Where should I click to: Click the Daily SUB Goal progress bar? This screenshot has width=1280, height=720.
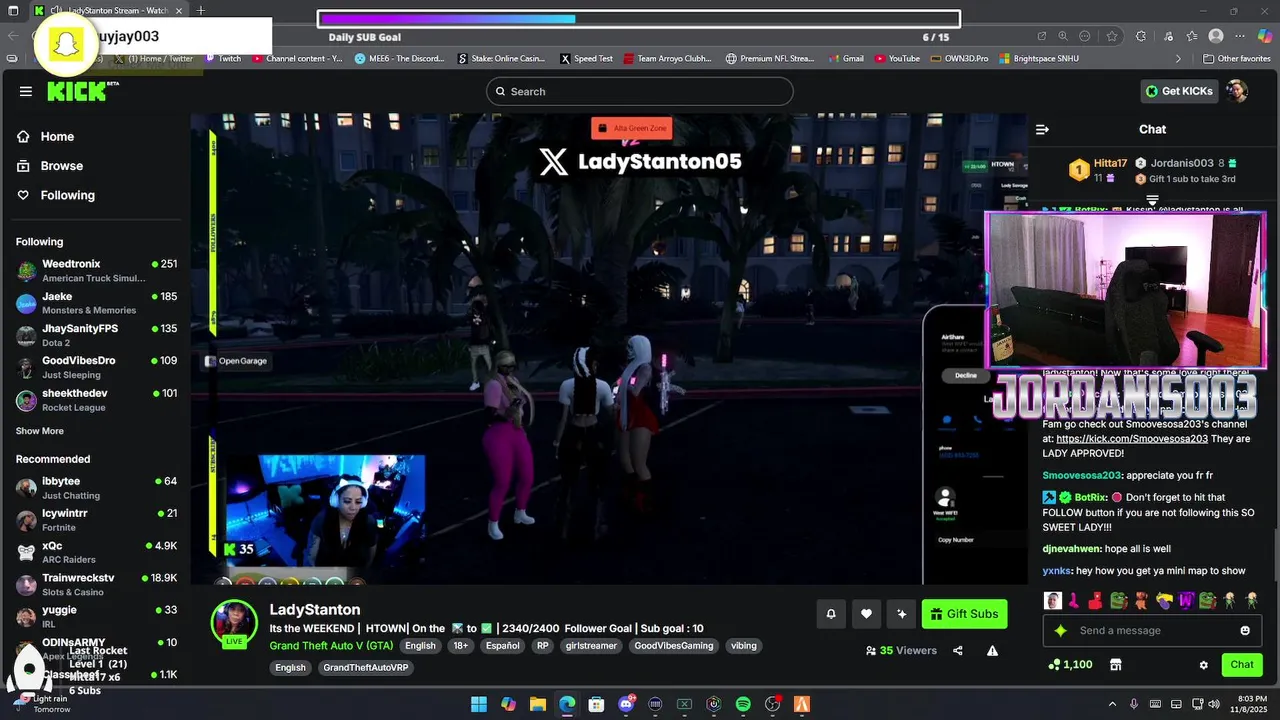click(x=639, y=19)
